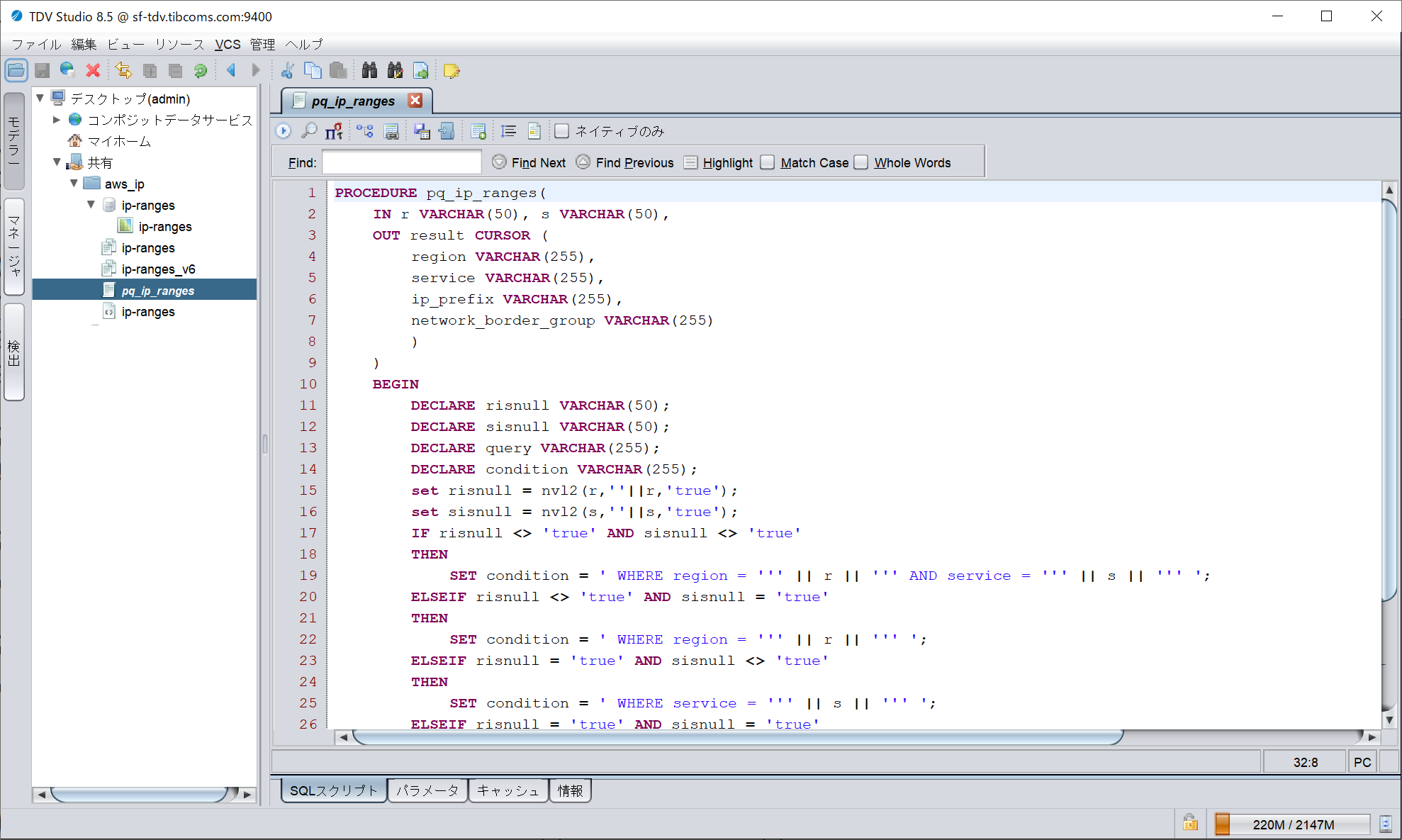Viewport: 1402px width, 840px height.
Task: Run the procedure with the execute icon
Action: point(284,131)
